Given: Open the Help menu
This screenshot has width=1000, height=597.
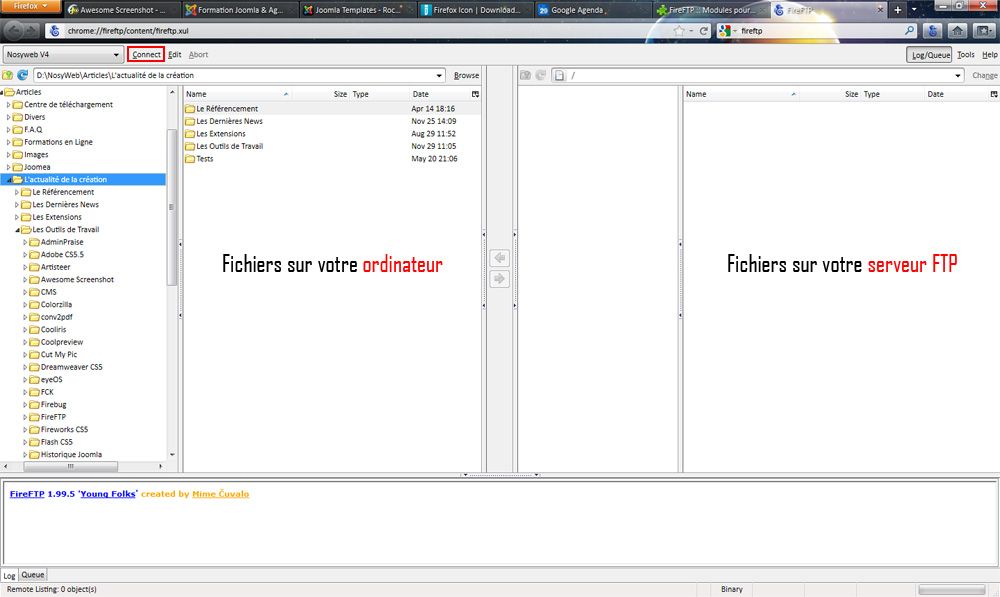Looking at the screenshot, I should click(x=989, y=55).
